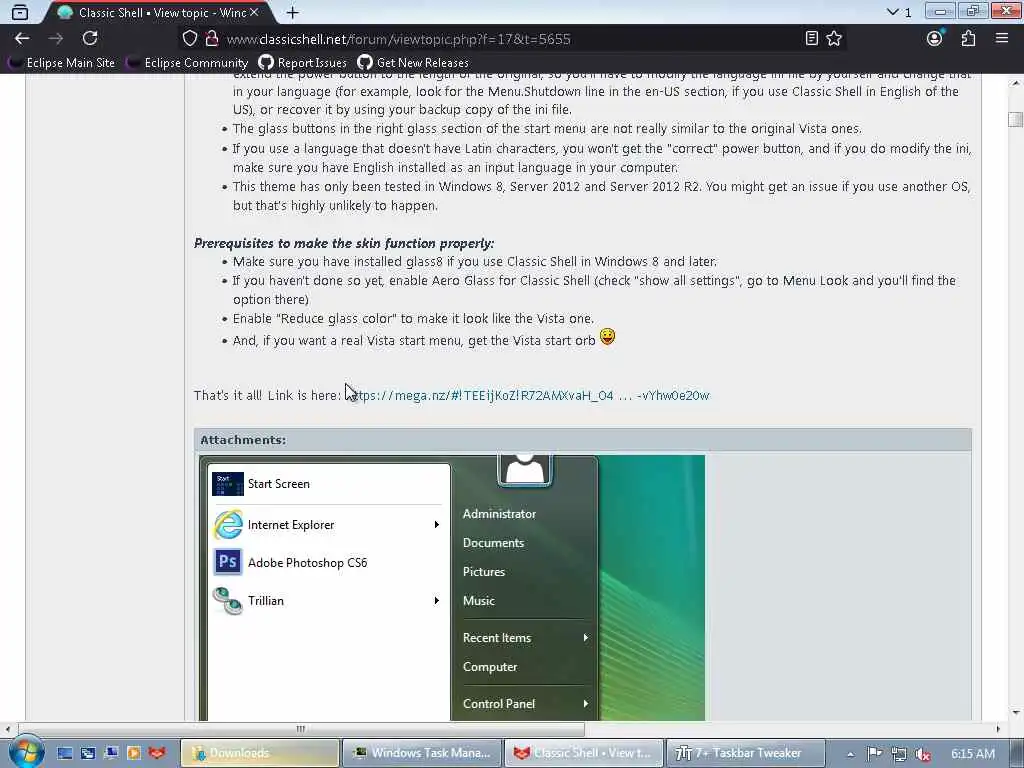
Task: Click the tongue-out smiley emoticon
Action: [x=607, y=337]
